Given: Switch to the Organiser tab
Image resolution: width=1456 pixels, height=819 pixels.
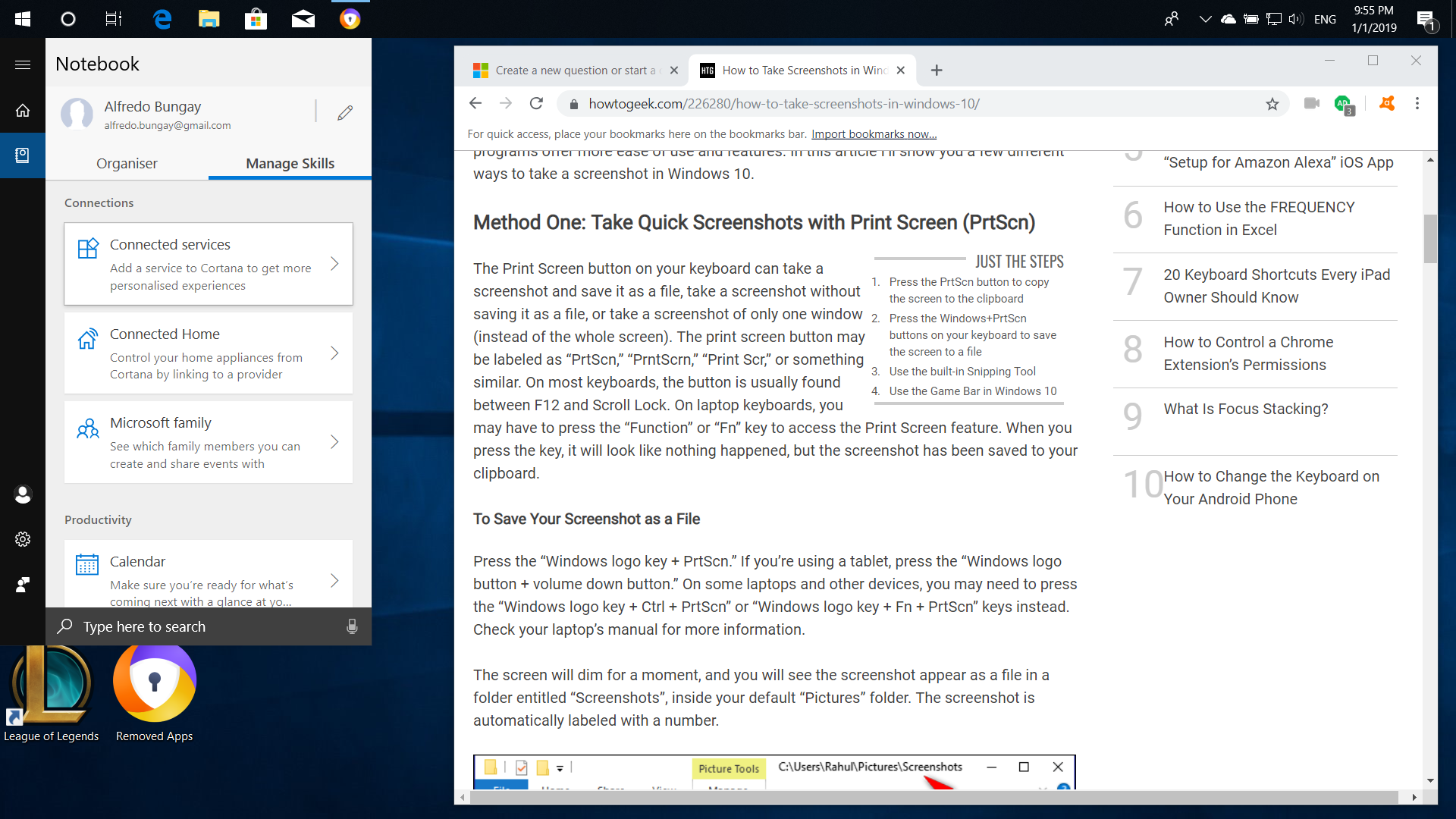Looking at the screenshot, I should [x=127, y=163].
